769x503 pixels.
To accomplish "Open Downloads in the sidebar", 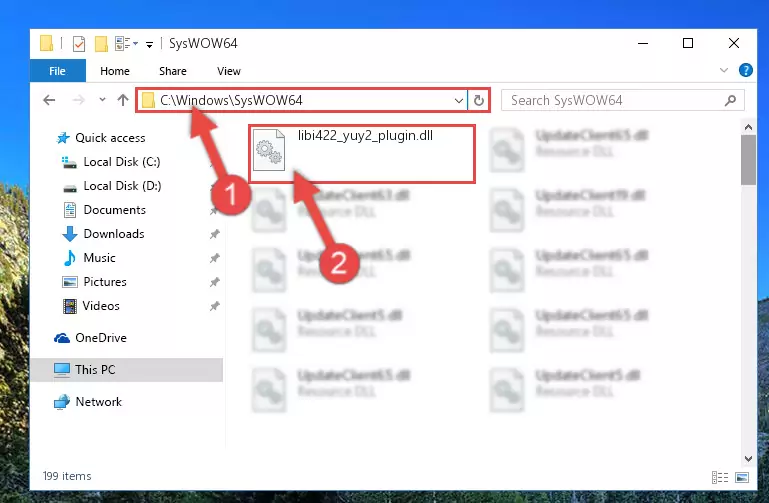I will 114,234.
